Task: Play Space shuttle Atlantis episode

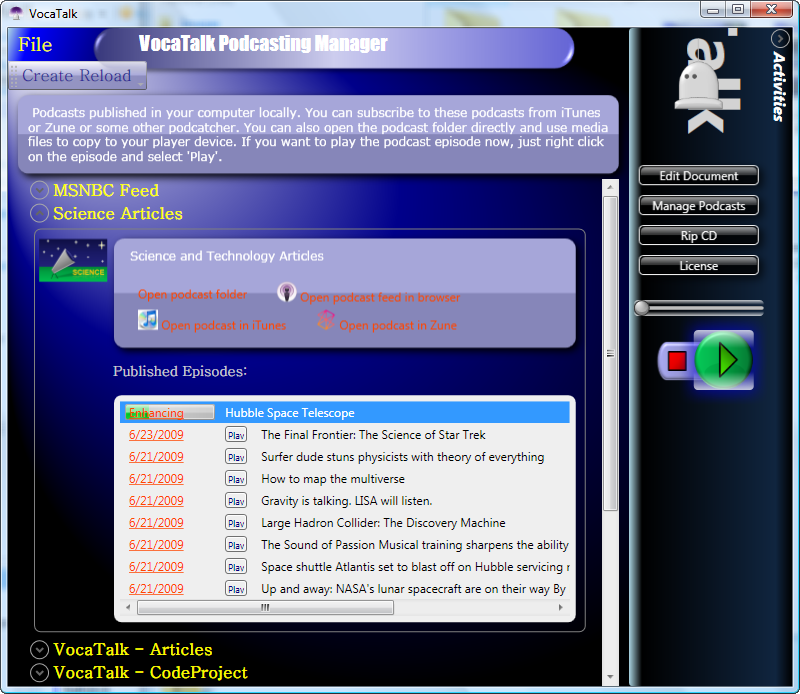Action: coord(236,566)
